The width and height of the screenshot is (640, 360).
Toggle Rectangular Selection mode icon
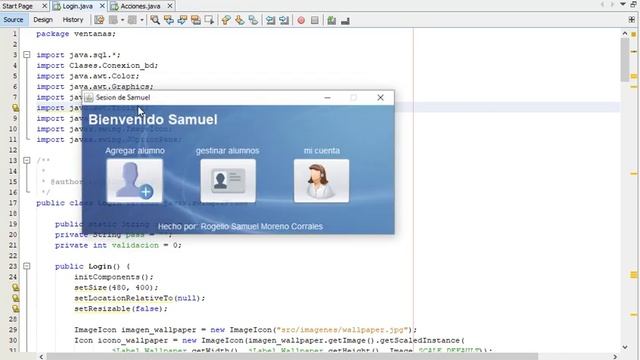click(209, 20)
